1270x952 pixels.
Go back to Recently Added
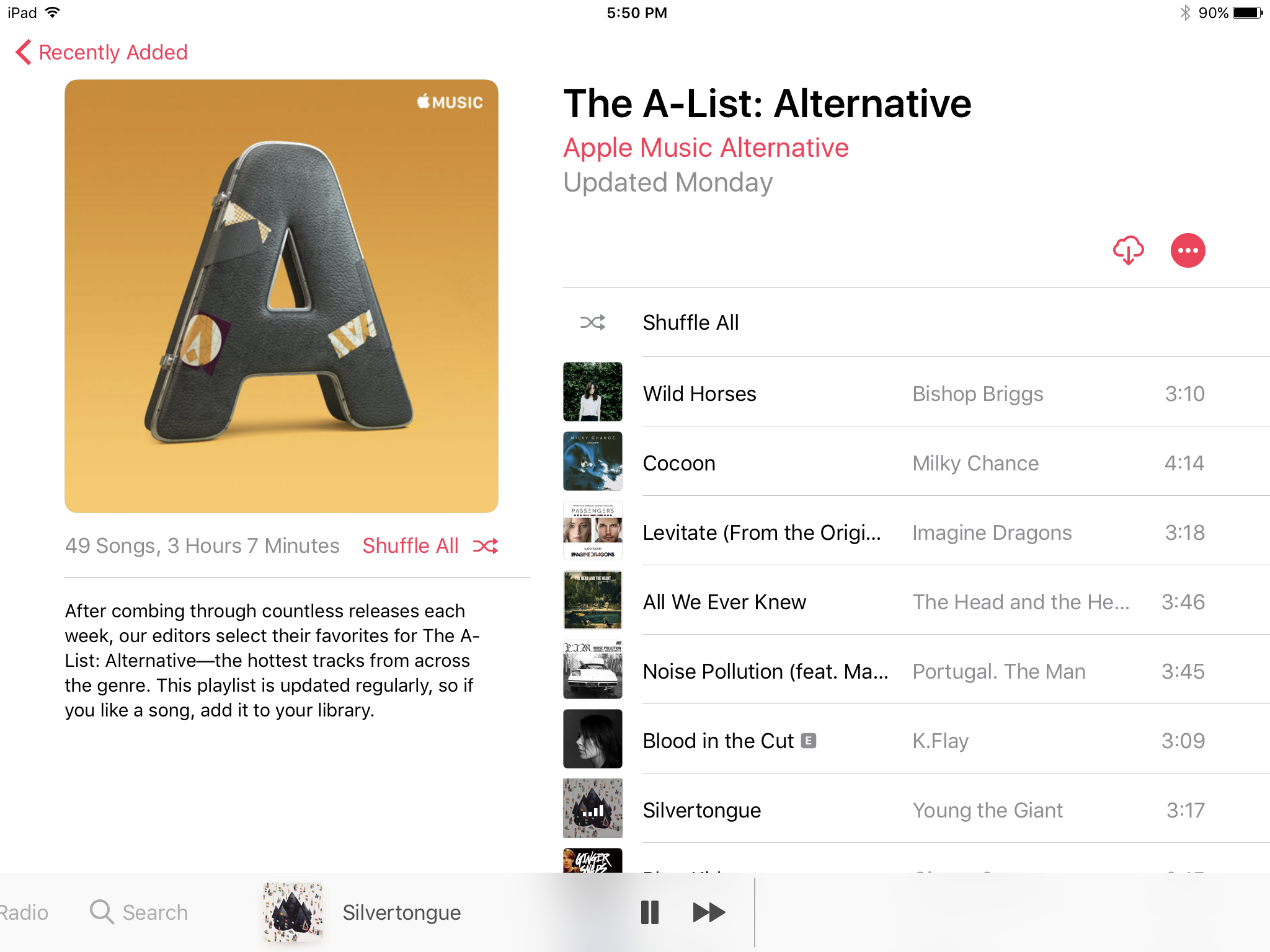[x=102, y=53]
